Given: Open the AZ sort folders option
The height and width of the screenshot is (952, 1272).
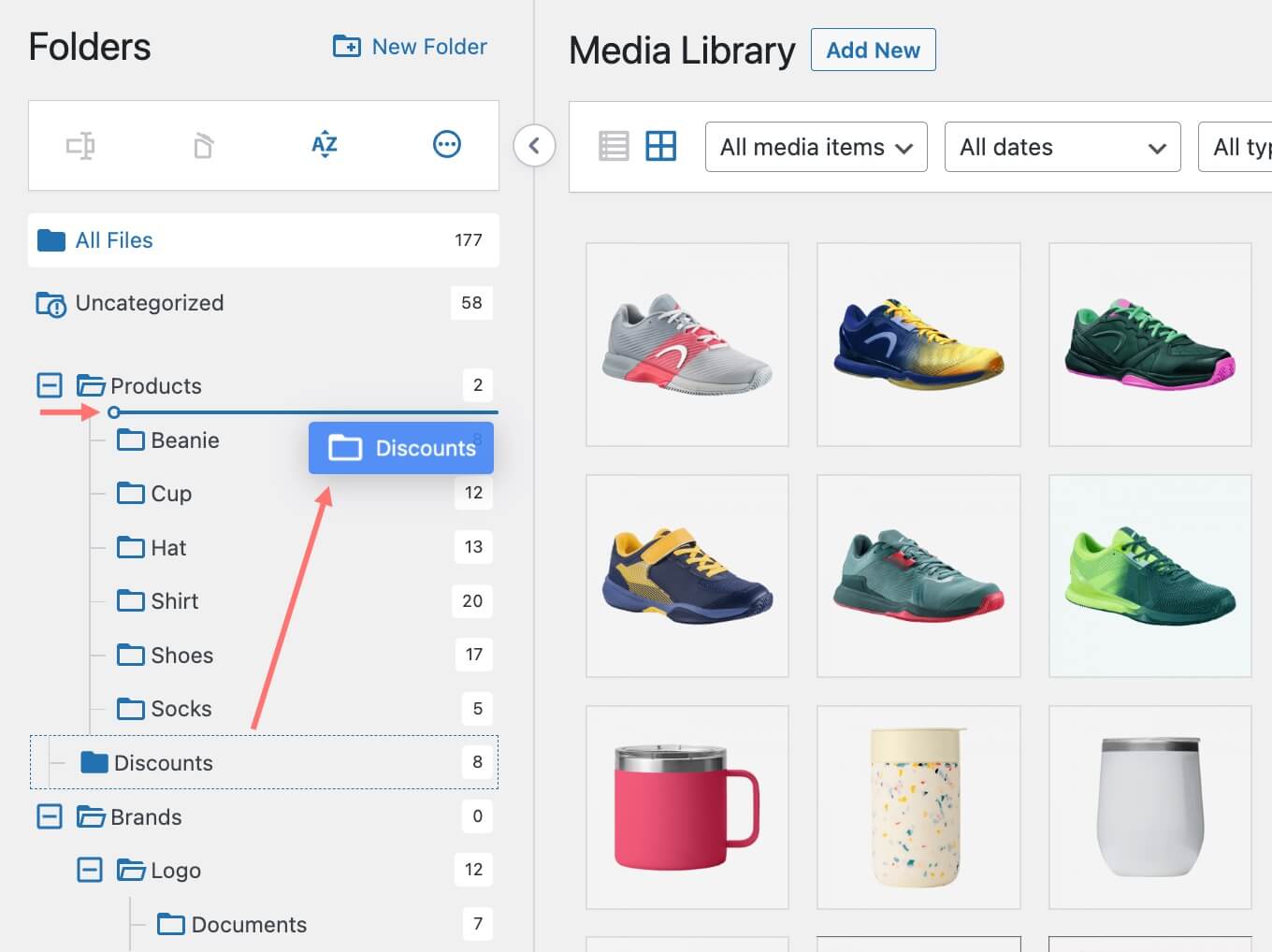Looking at the screenshot, I should (x=325, y=145).
